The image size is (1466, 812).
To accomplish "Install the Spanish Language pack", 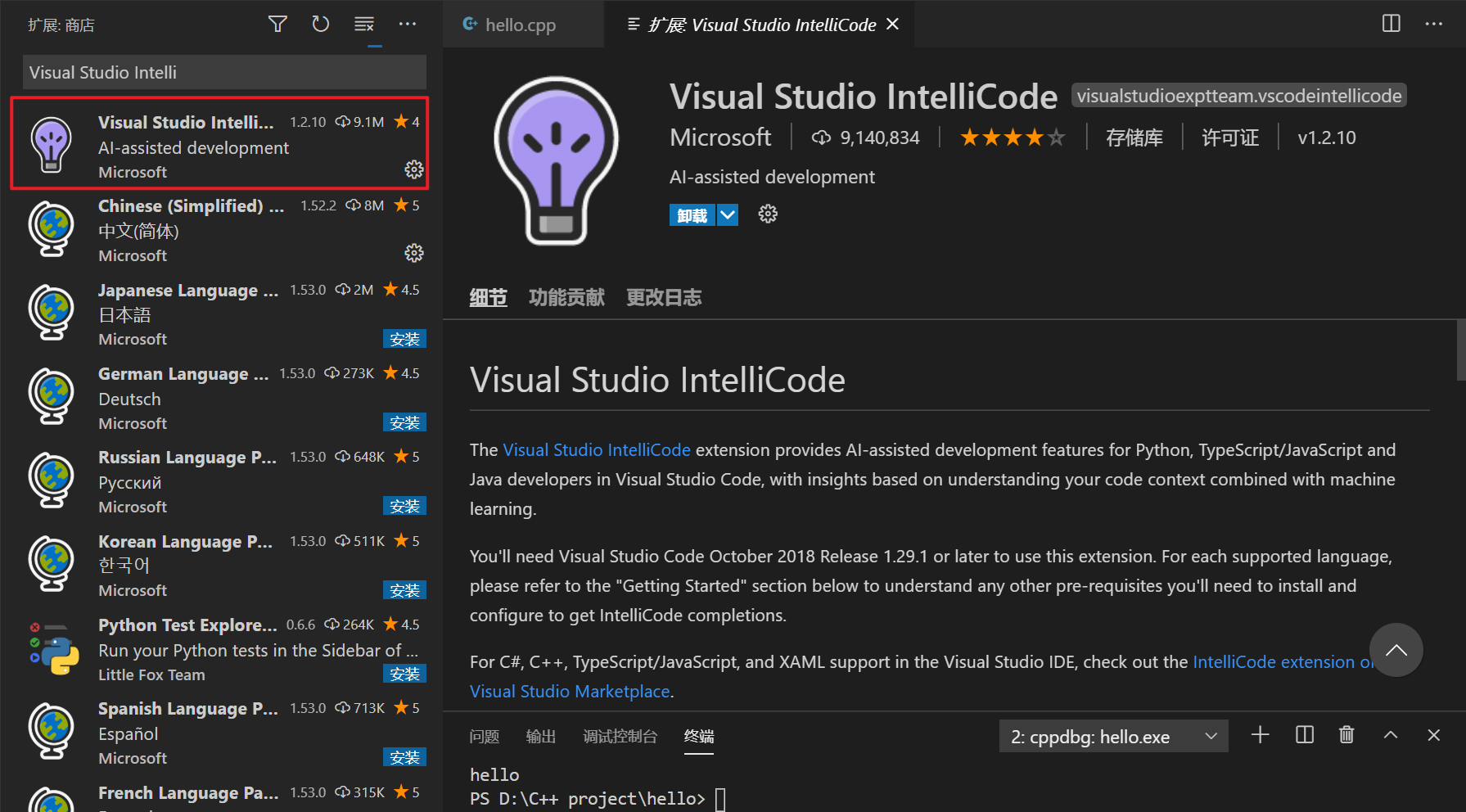I will pos(404,757).
